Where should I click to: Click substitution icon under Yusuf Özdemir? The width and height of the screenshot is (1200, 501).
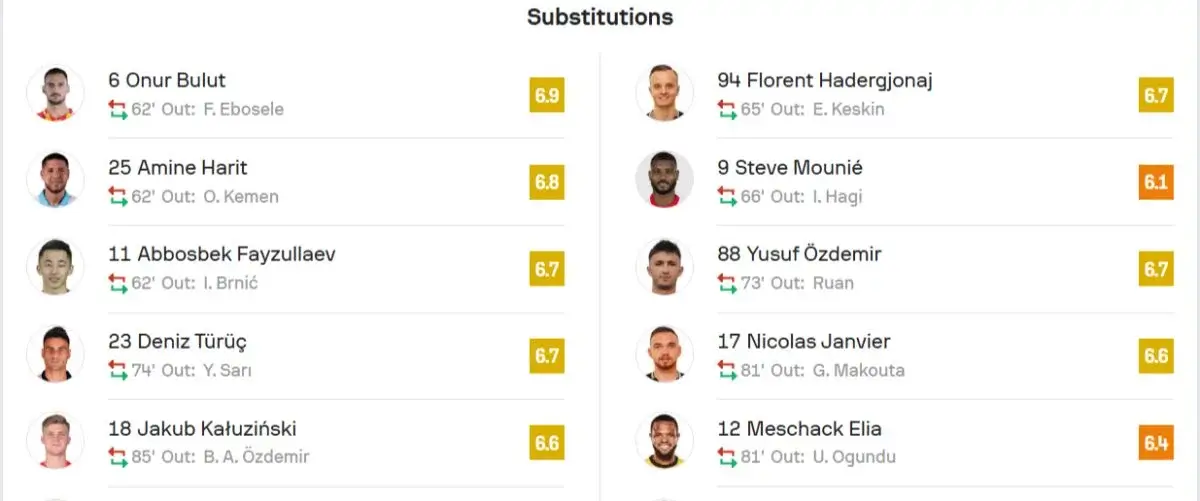[x=727, y=283]
